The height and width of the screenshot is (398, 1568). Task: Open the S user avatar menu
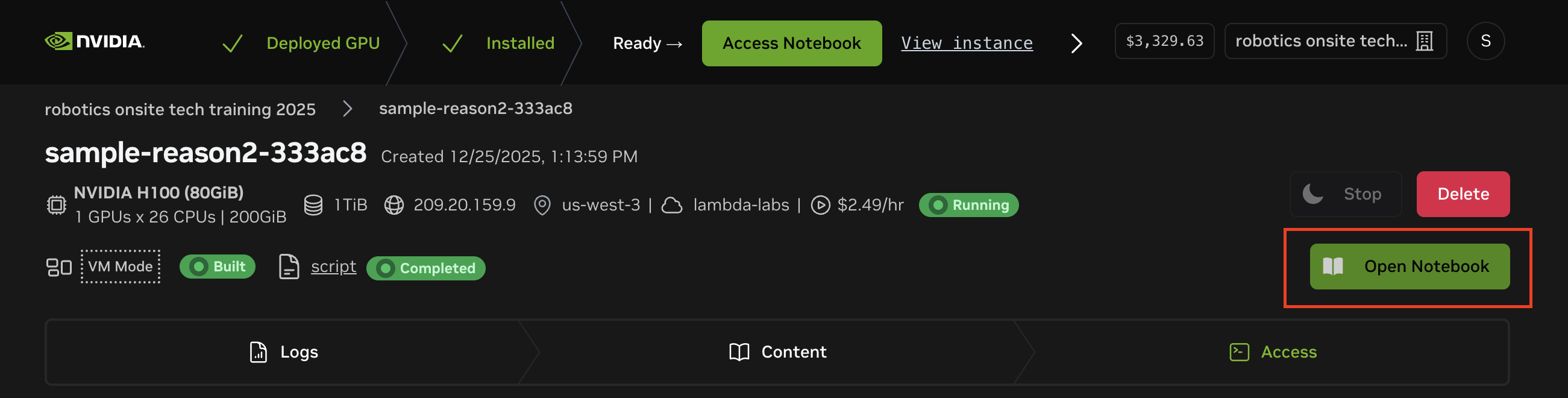[x=1485, y=42]
